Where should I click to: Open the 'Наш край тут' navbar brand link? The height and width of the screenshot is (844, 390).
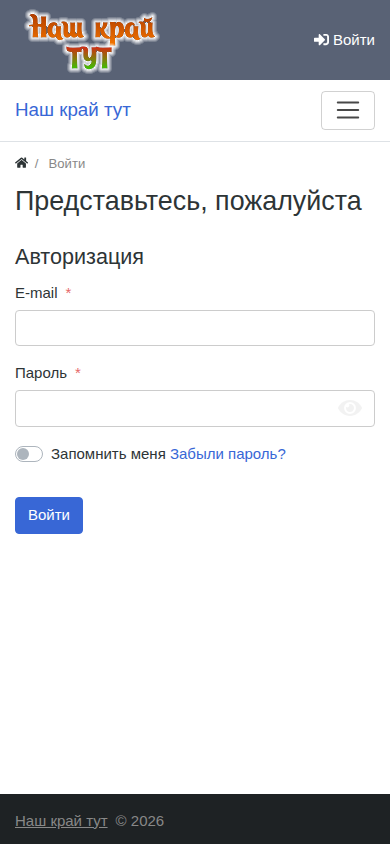point(73,110)
